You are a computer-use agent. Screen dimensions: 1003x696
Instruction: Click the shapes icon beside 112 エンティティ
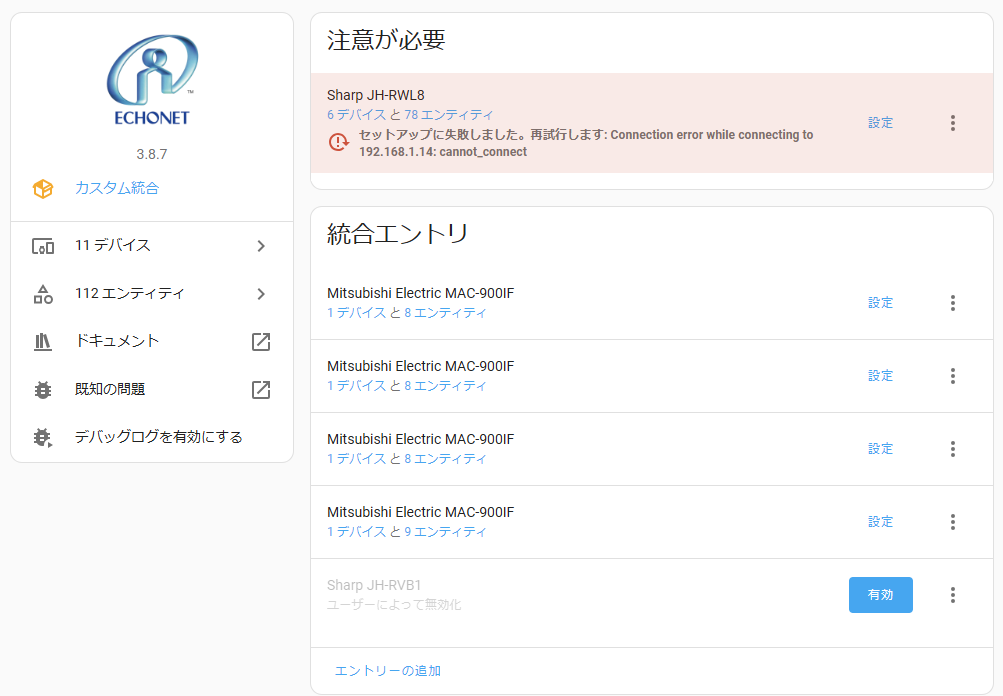pyautogui.click(x=43, y=294)
